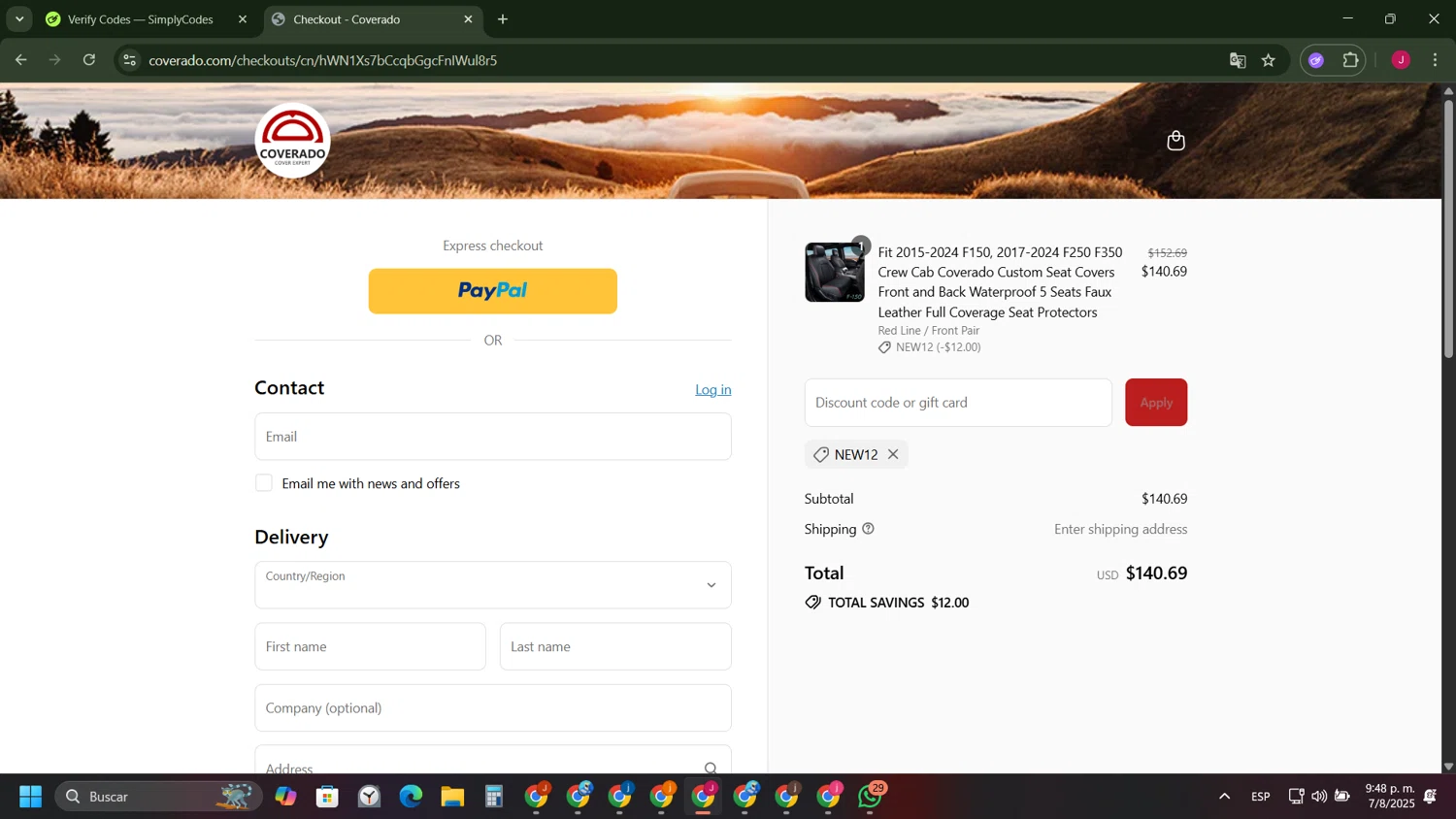Open the clock and date panel
This screenshot has width=1456, height=819.
coord(1390,796)
